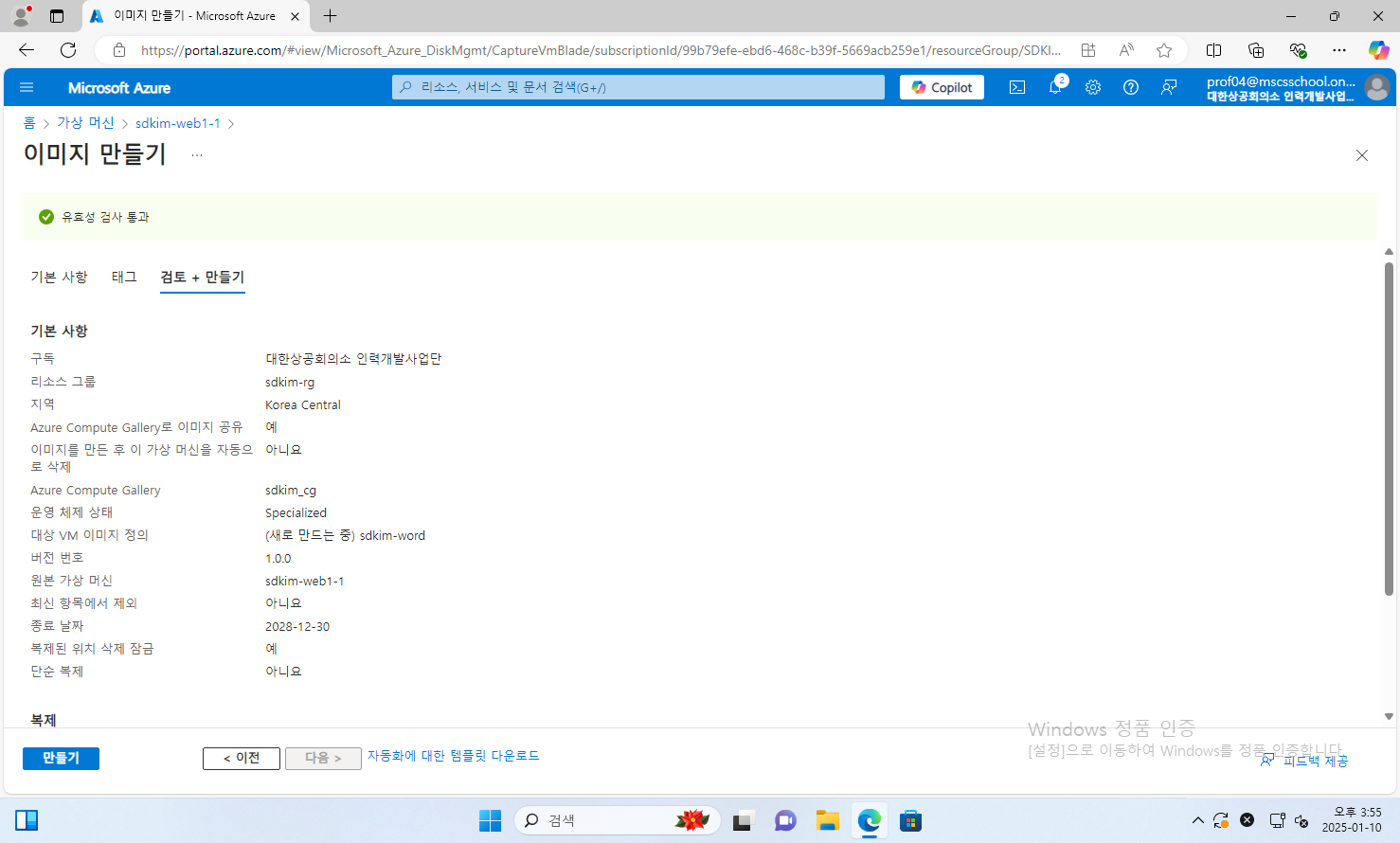Show hidden system tray icons
Image resolution: width=1400 pixels, height=843 pixels.
pyautogui.click(x=1197, y=820)
